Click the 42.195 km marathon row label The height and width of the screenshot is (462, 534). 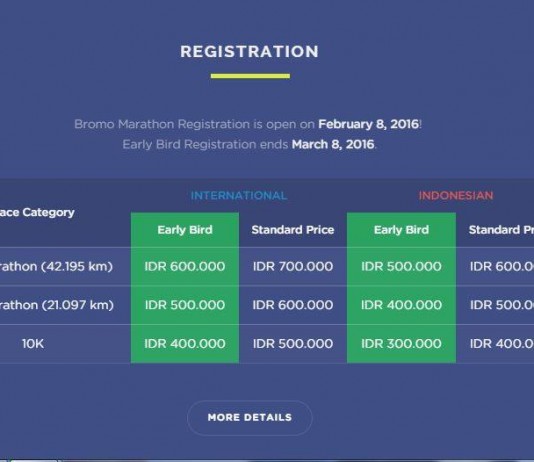[56, 266]
